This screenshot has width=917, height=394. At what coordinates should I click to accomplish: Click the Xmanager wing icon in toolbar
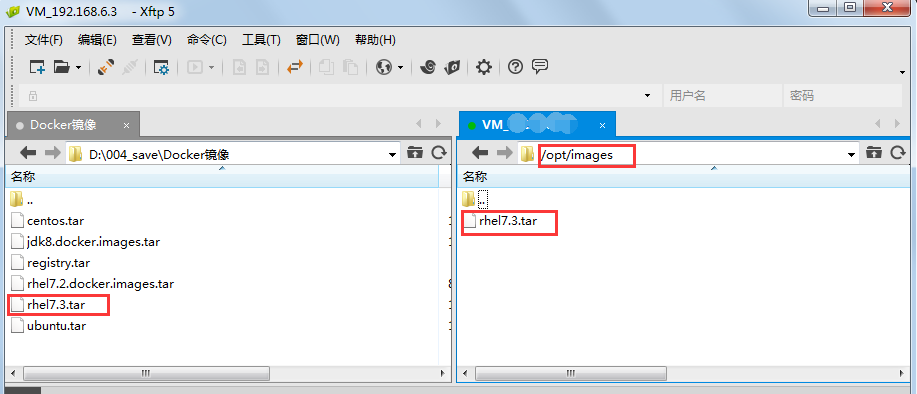tap(452, 67)
